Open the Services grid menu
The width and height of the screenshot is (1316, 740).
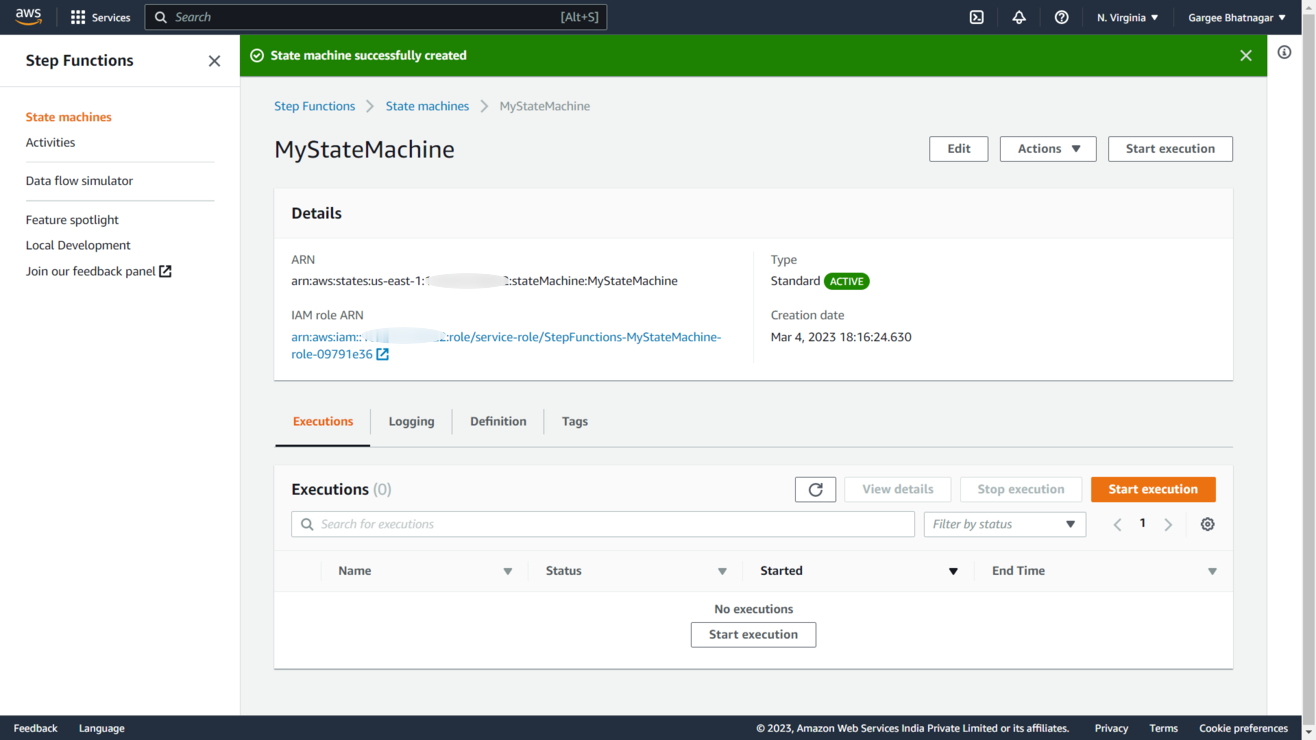coord(100,17)
